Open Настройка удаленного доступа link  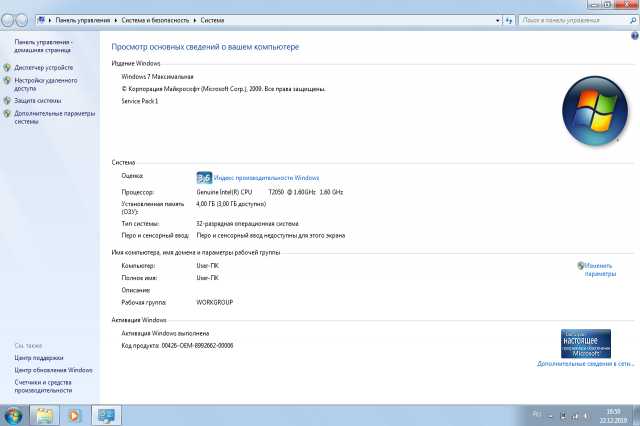pyautogui.click(x=46, y=84)
